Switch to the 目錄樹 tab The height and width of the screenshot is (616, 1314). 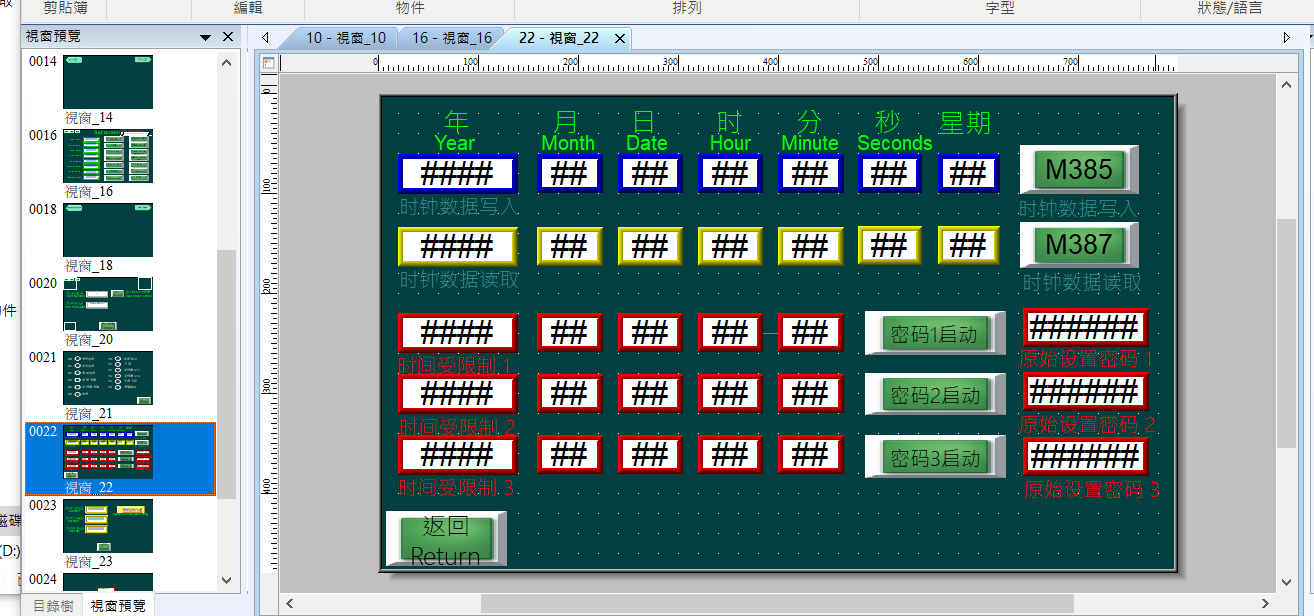(52, 606)
